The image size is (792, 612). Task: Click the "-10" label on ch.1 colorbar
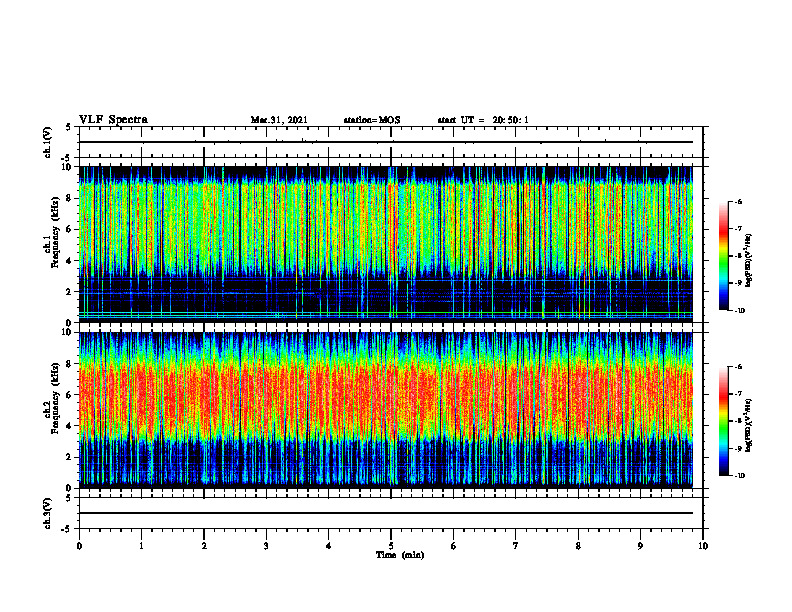click(739, 311)
